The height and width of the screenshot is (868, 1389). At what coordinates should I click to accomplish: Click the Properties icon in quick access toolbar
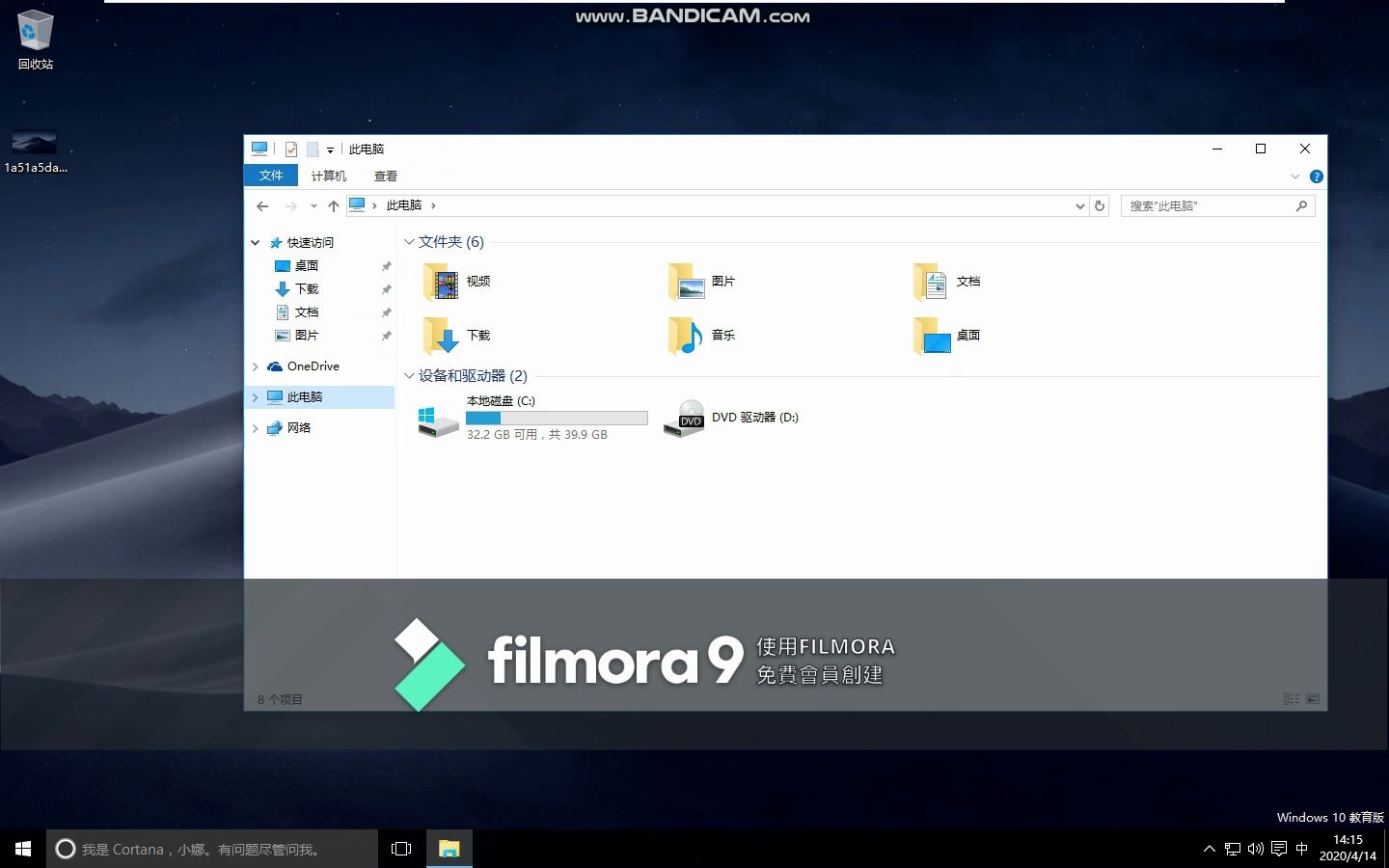pos(291,149)
